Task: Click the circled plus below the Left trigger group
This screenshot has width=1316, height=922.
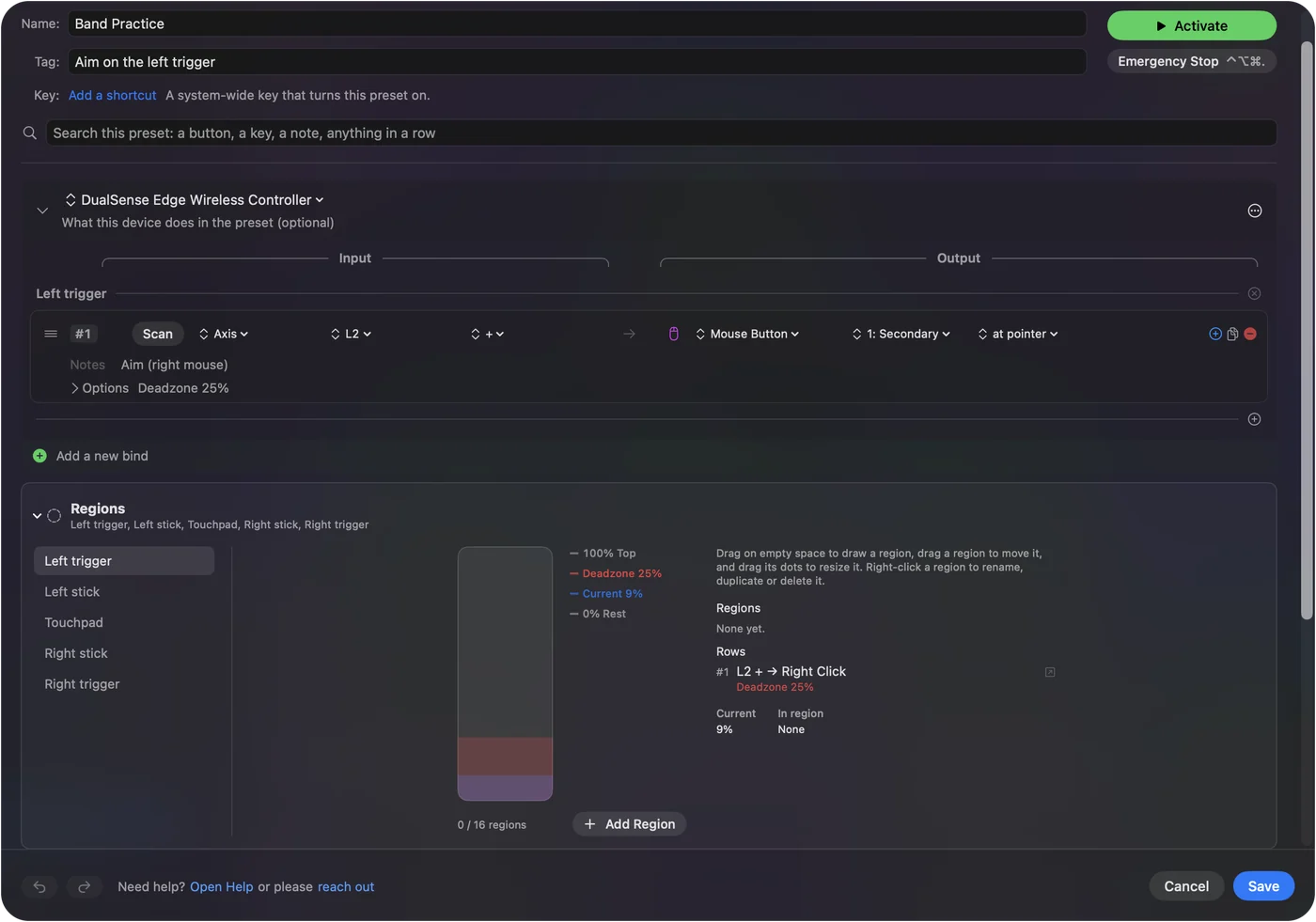Action: pyautogui.click(x=1254, y=419)
